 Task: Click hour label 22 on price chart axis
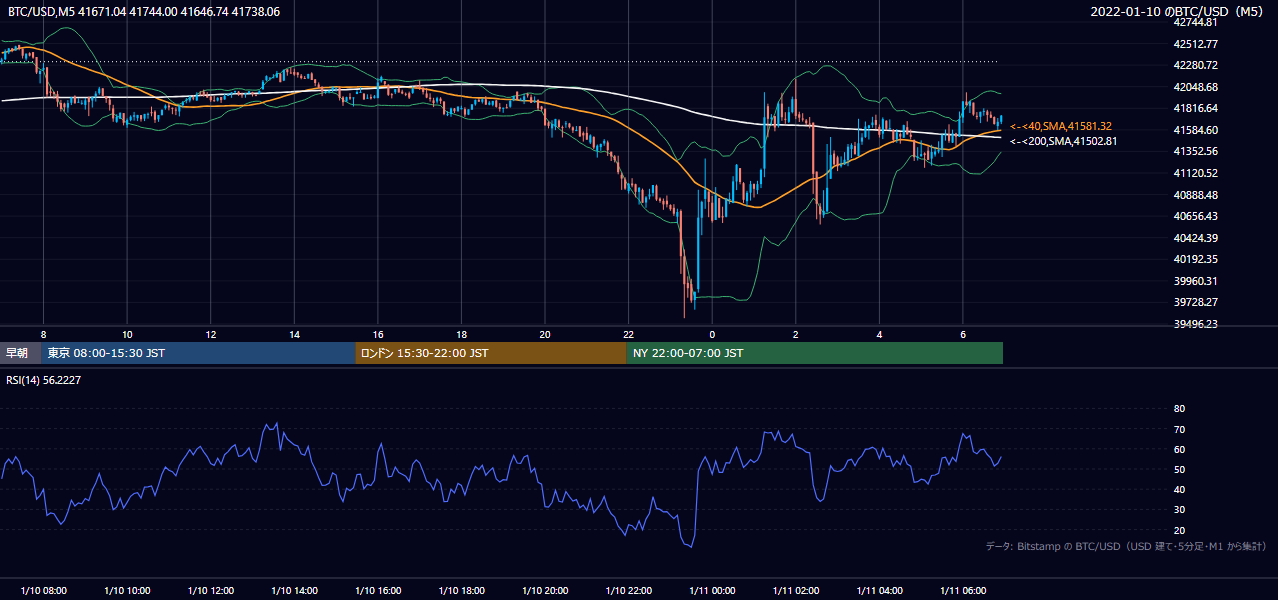628,334
